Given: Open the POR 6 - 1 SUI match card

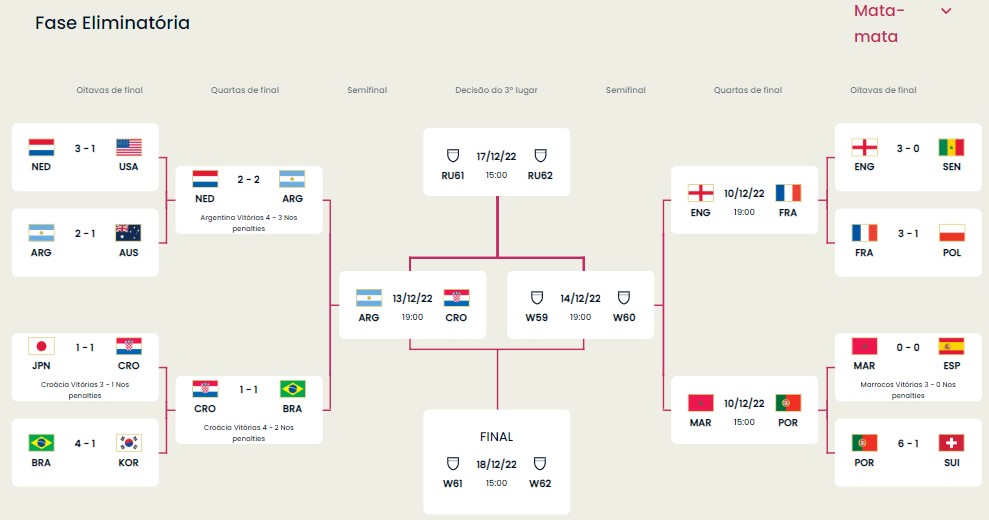Looking at the screenshot, I should tap(907, 452).
